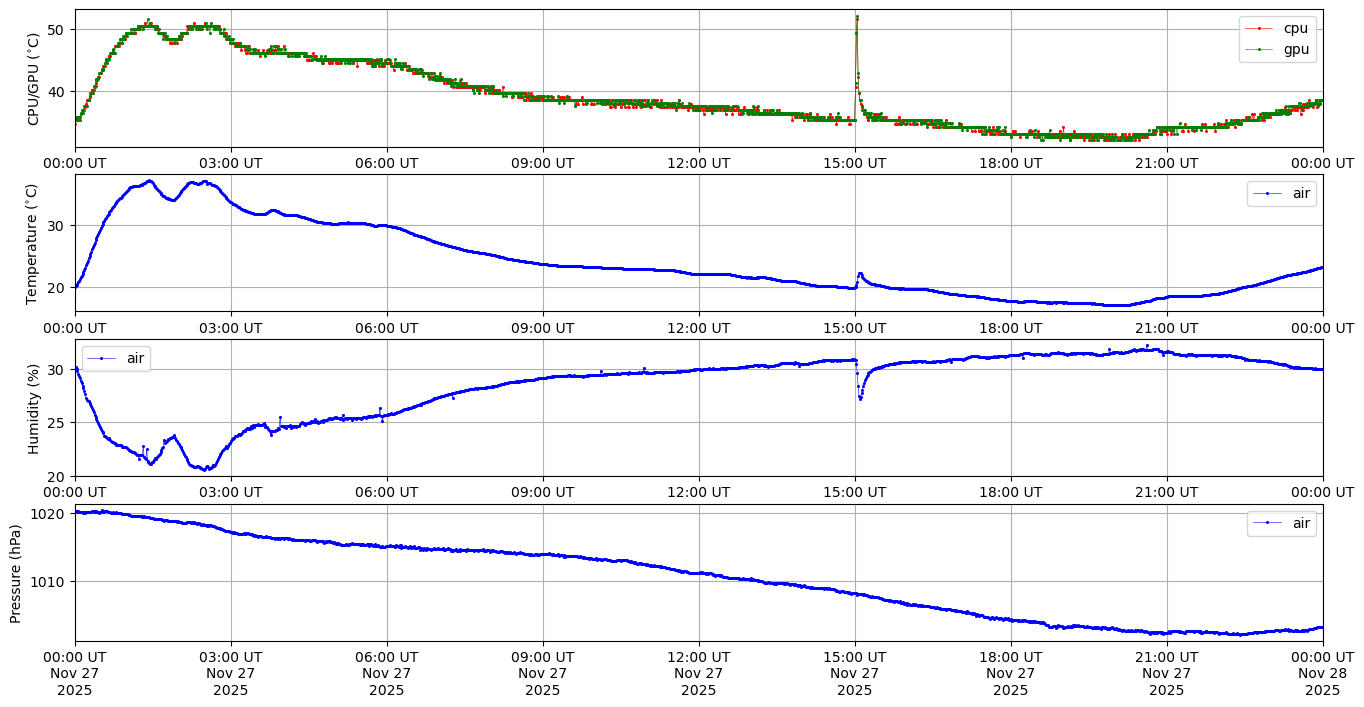Click the Temperature (°C) y-axis label
The image size is (1364, 707).
click(33, 243)
